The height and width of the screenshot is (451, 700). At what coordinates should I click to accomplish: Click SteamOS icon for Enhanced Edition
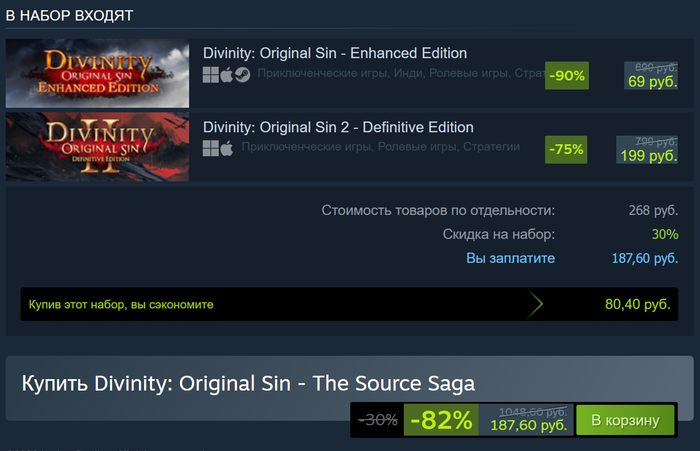tap(242, 74)
